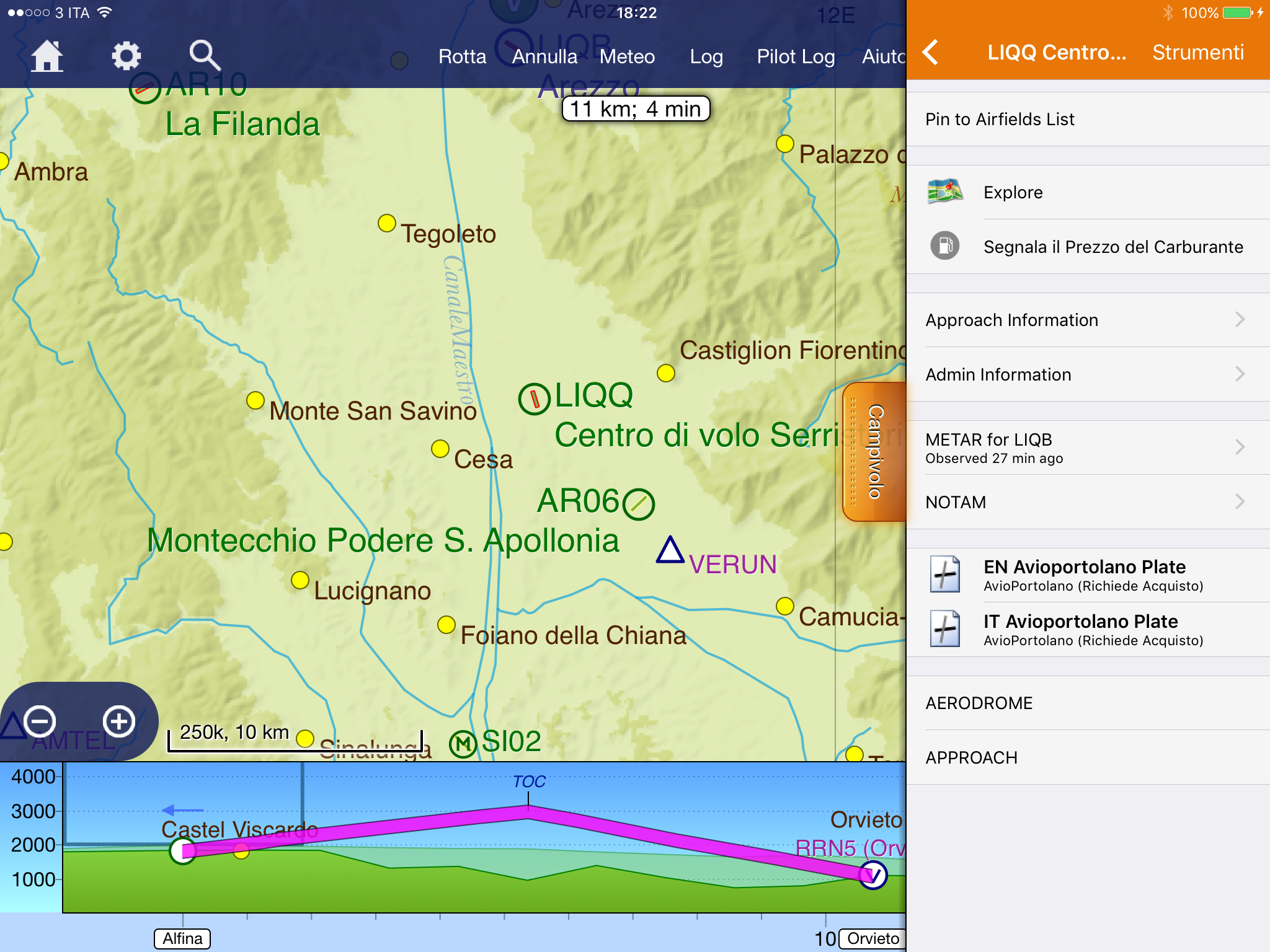This screenshot has width=1270, height=952.
Task: Open the fuel price report icon
Action: tap(944, 247)
